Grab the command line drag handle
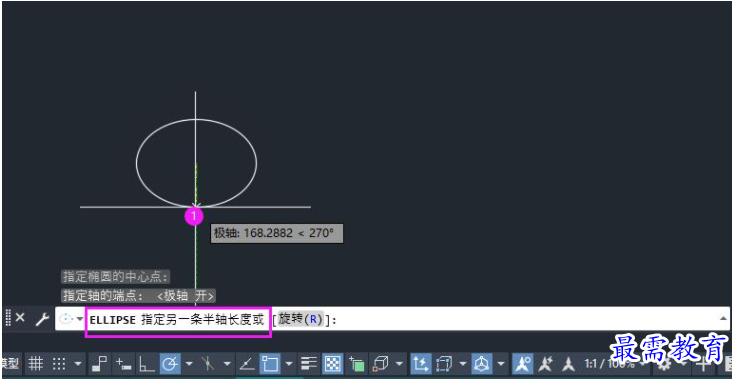This screenshot has height=380, width=734. pyautogui.click(x=7, y=318)
